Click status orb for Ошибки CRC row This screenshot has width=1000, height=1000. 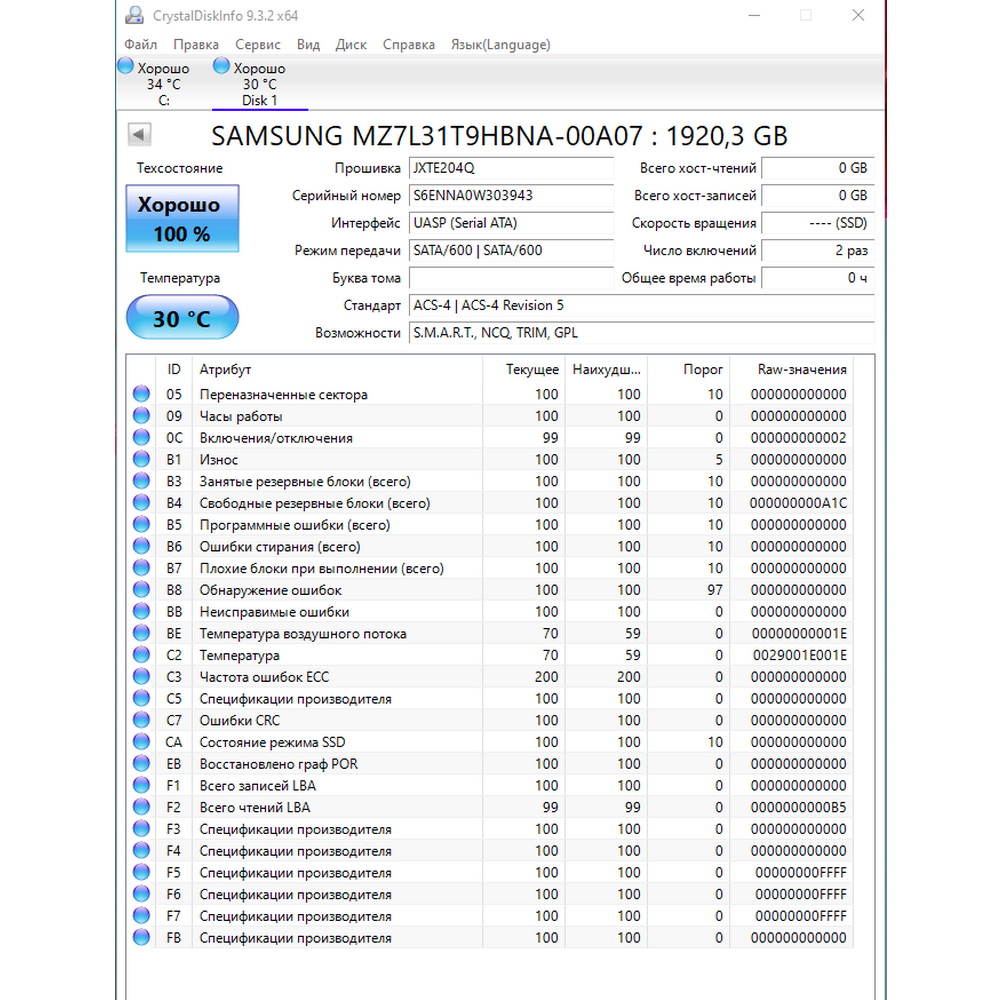coord(141,720)
